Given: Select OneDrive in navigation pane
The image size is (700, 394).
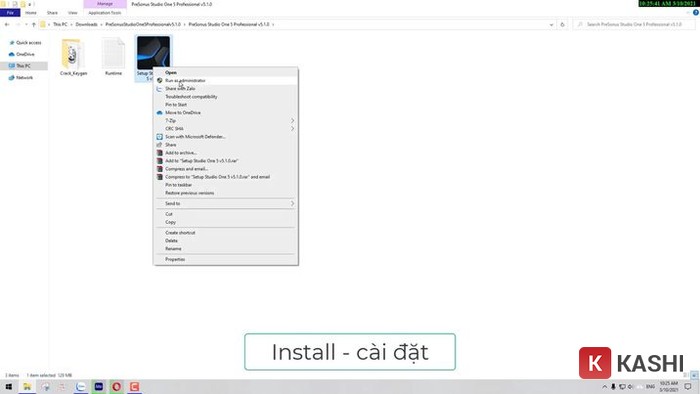Looking at the screenshot, I should [x=25, y=54].
